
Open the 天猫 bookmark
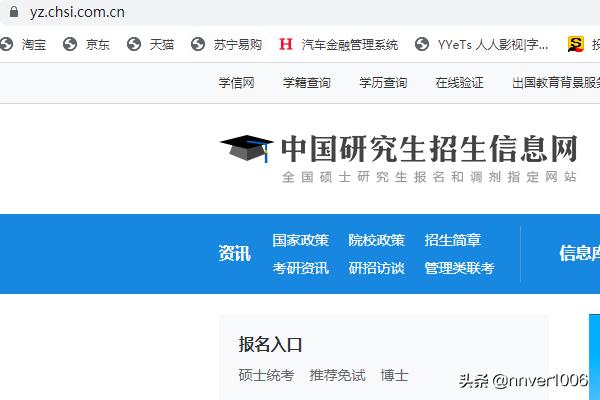tap(161, 45)
